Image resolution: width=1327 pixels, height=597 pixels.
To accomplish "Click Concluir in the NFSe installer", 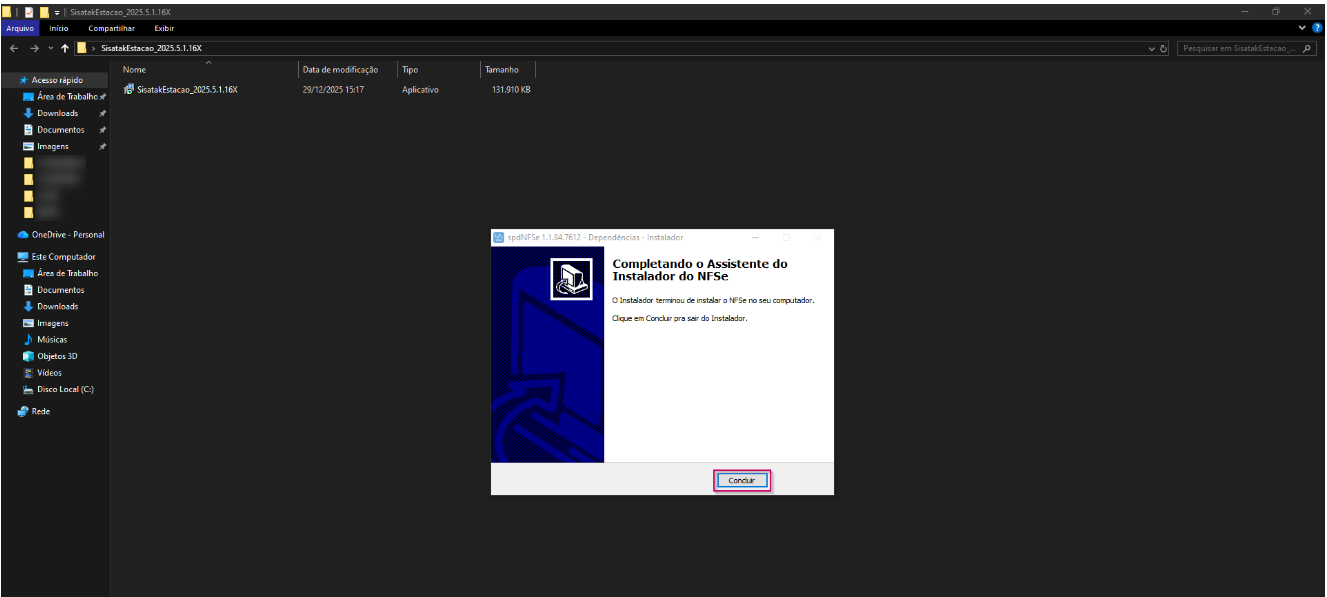I will point(742,481).
